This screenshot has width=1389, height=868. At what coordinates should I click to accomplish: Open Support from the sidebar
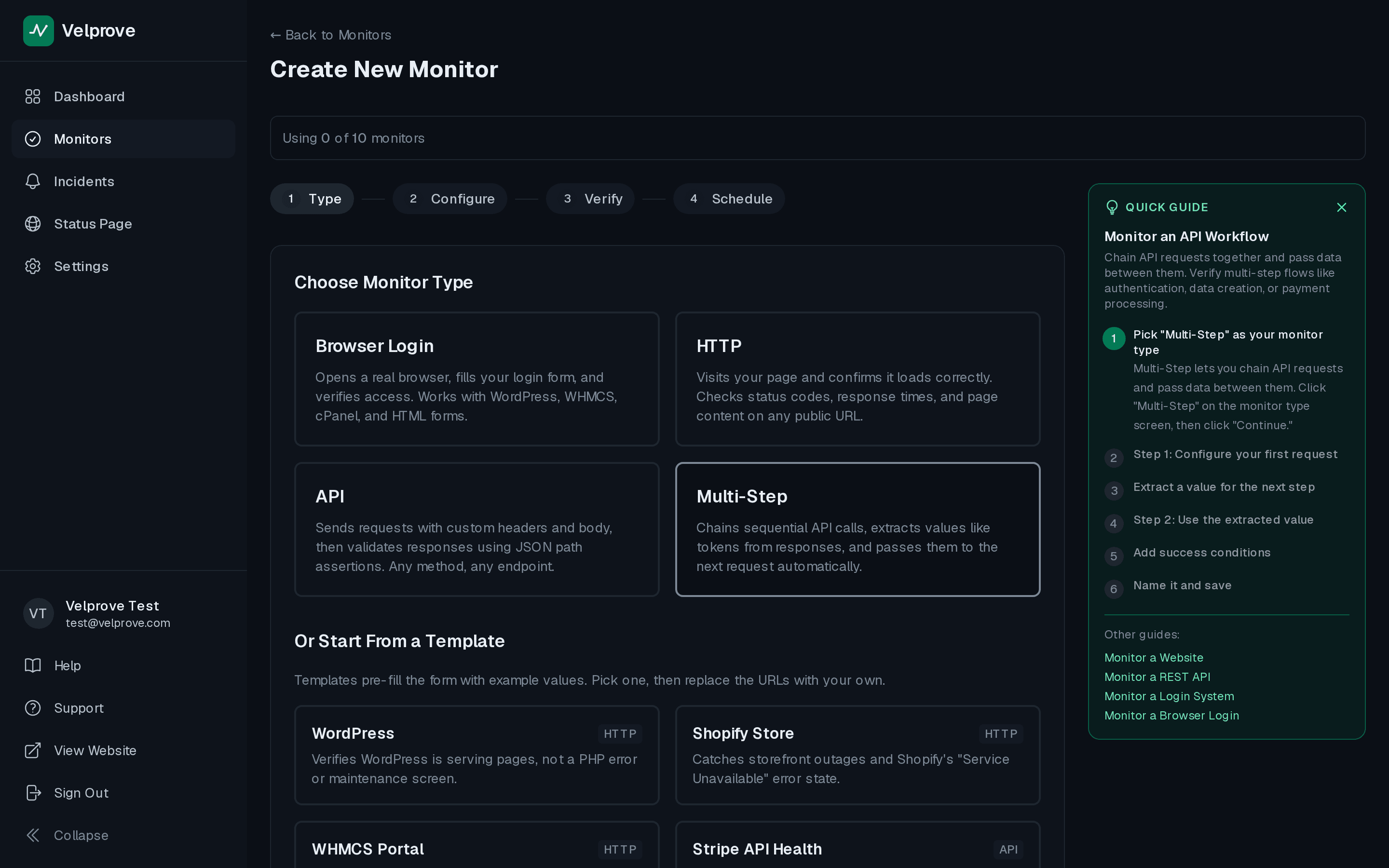pyautogui.click(x=123, y=708)
